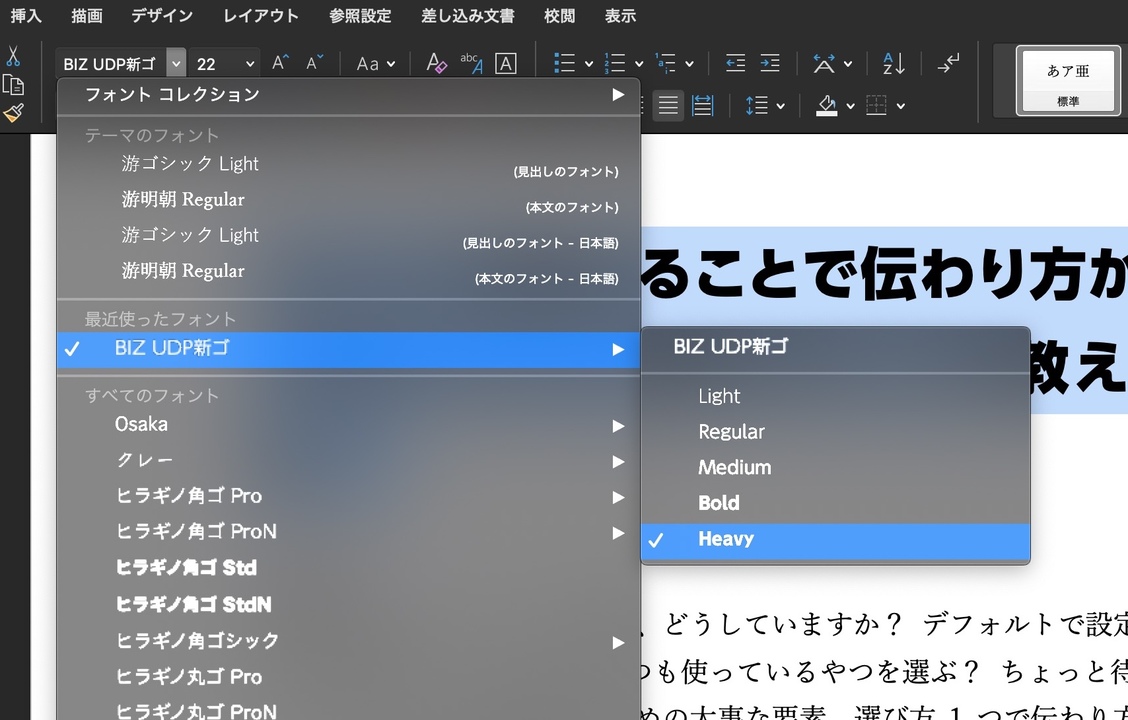Select the 標準 style in the gallery
1128x720 pixels.
(x=1068, y=81)
